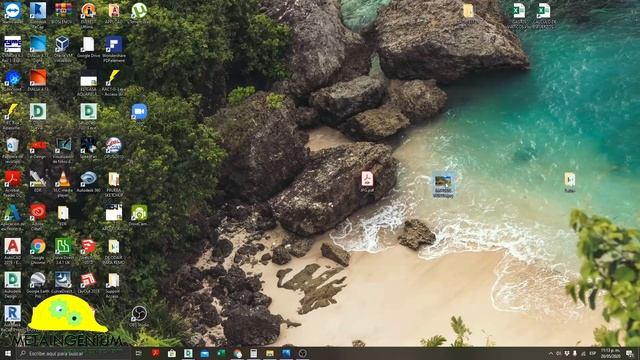
Task: Open the OBS Studio desktop shortcut
Action: coord(139,313)
